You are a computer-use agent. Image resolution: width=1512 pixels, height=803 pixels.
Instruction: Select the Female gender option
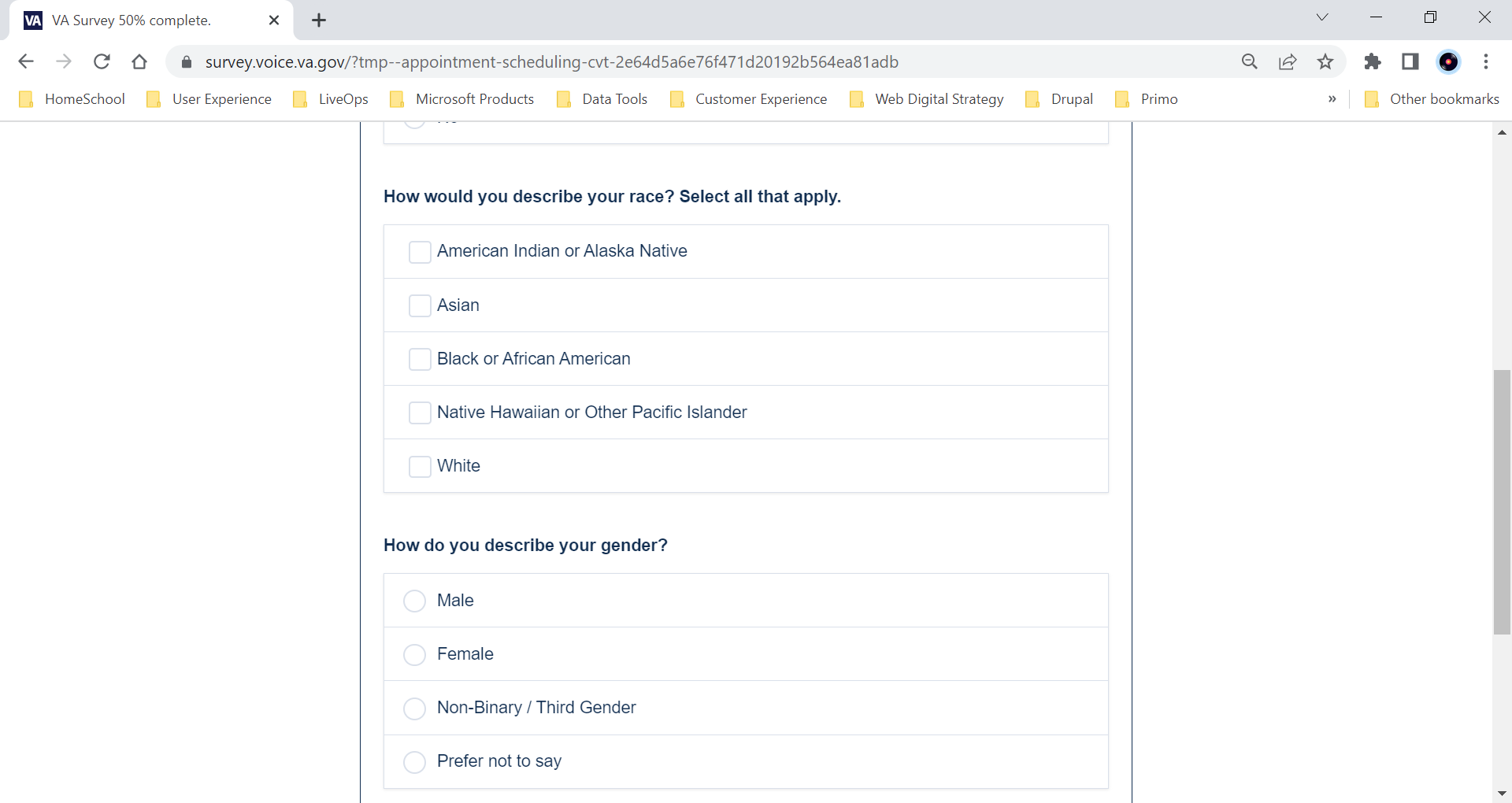414,654
